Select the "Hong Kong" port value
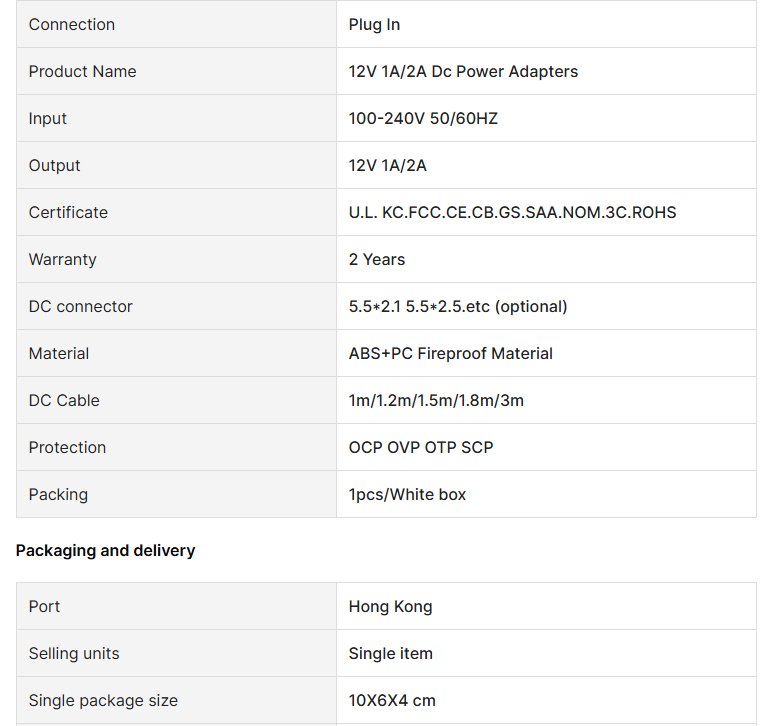The image size is (772, 726). tap(390, 606)
